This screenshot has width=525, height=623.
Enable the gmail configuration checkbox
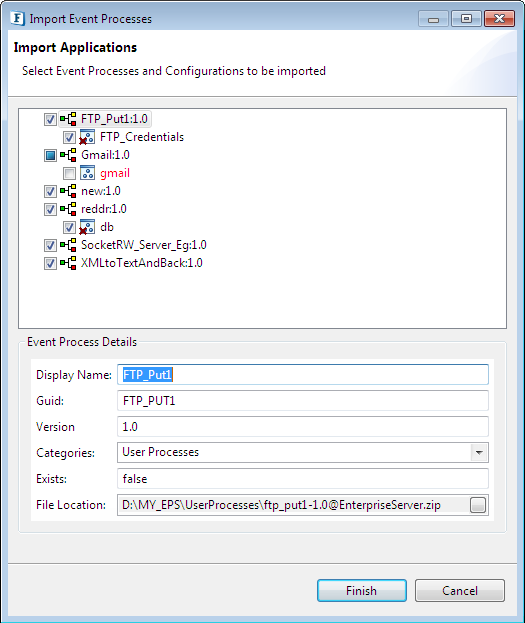click(69, 173)
